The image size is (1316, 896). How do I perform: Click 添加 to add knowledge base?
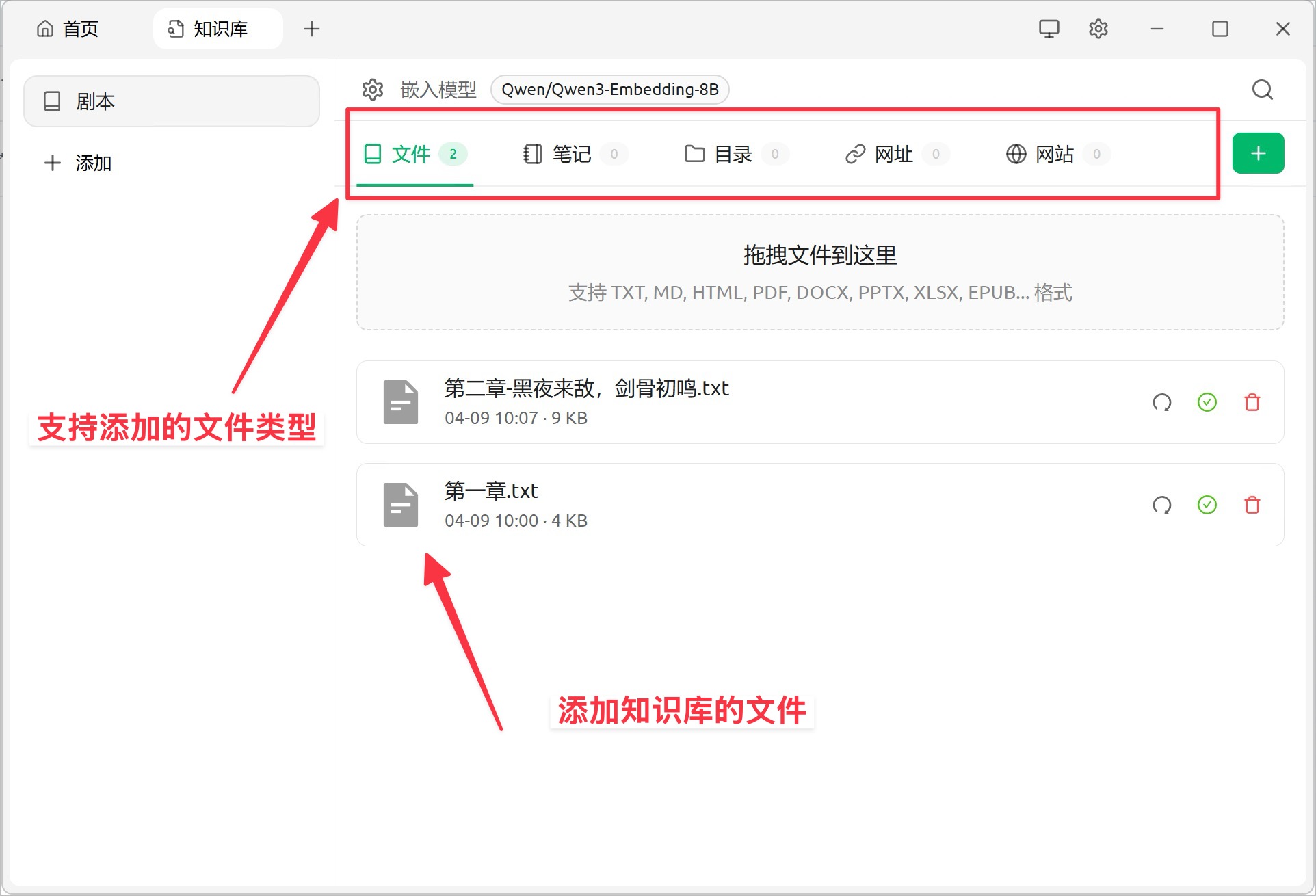pyautogui.click(x=79, y=163)
